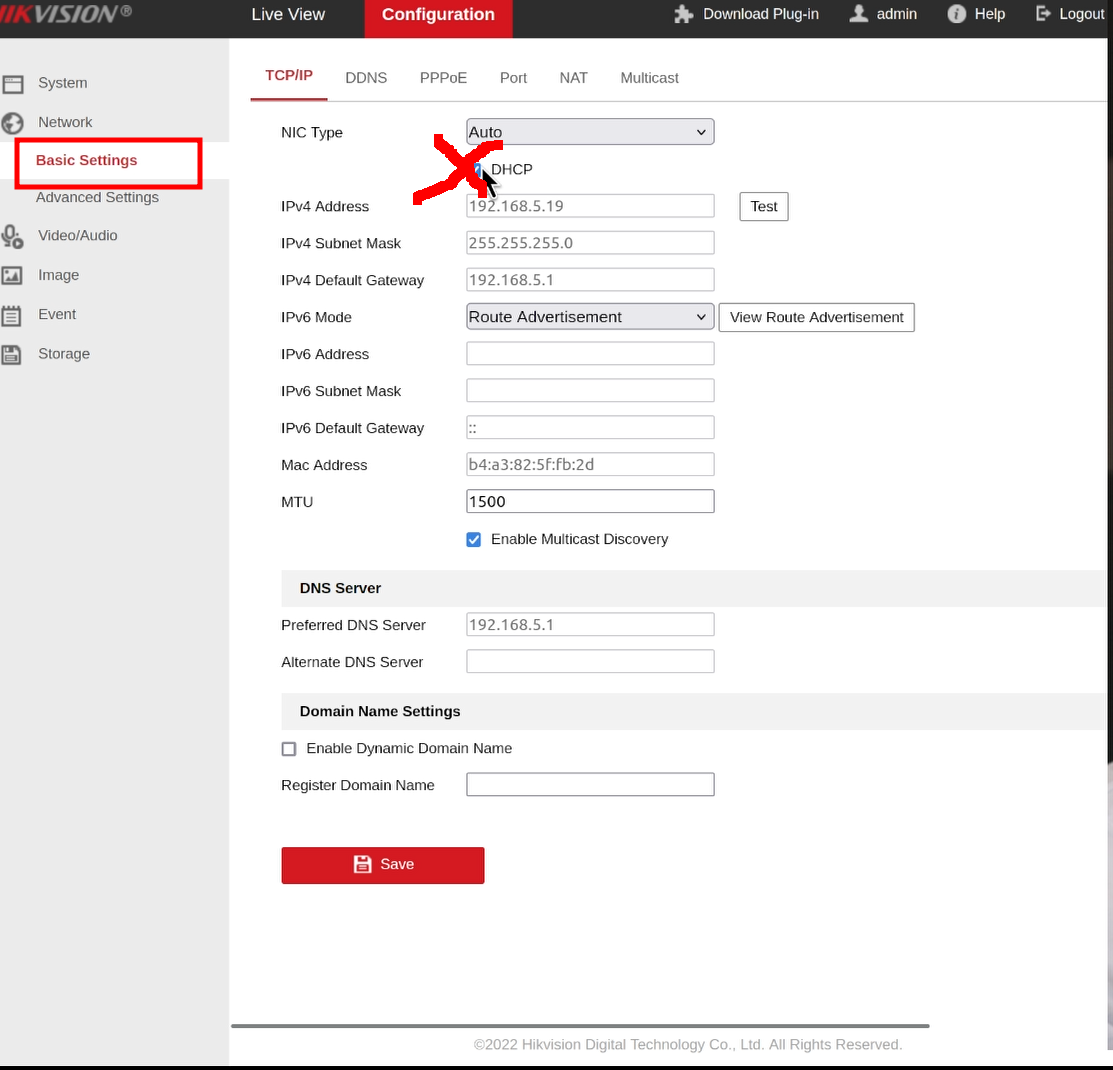Open Advanced Settings under Network
Screen dimensions: 1113x1070
click(97, 197)
